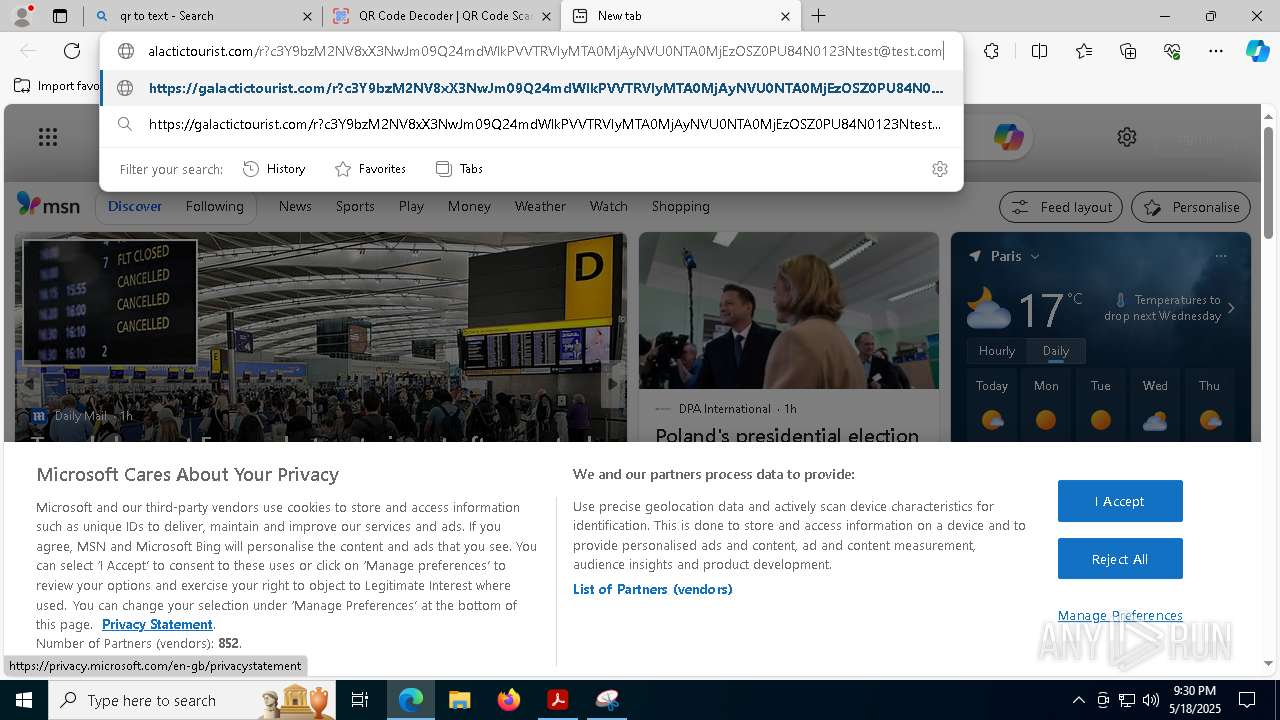This screenshot has width=1280, height=720.
Task: Open the Windows Start menu
Action: coord(23,700)
